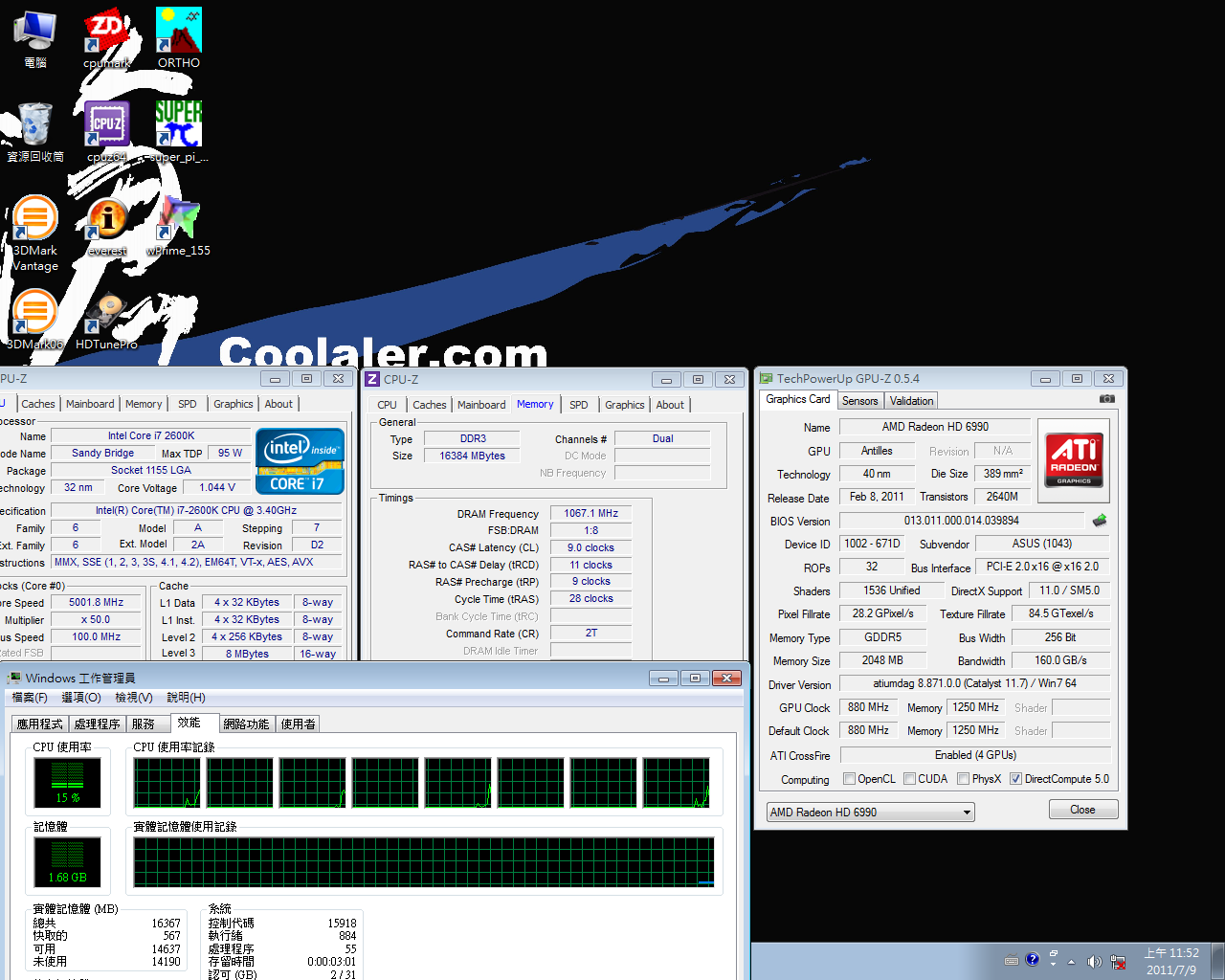Click the Close button in GPU-Z

coord(1082,810)
